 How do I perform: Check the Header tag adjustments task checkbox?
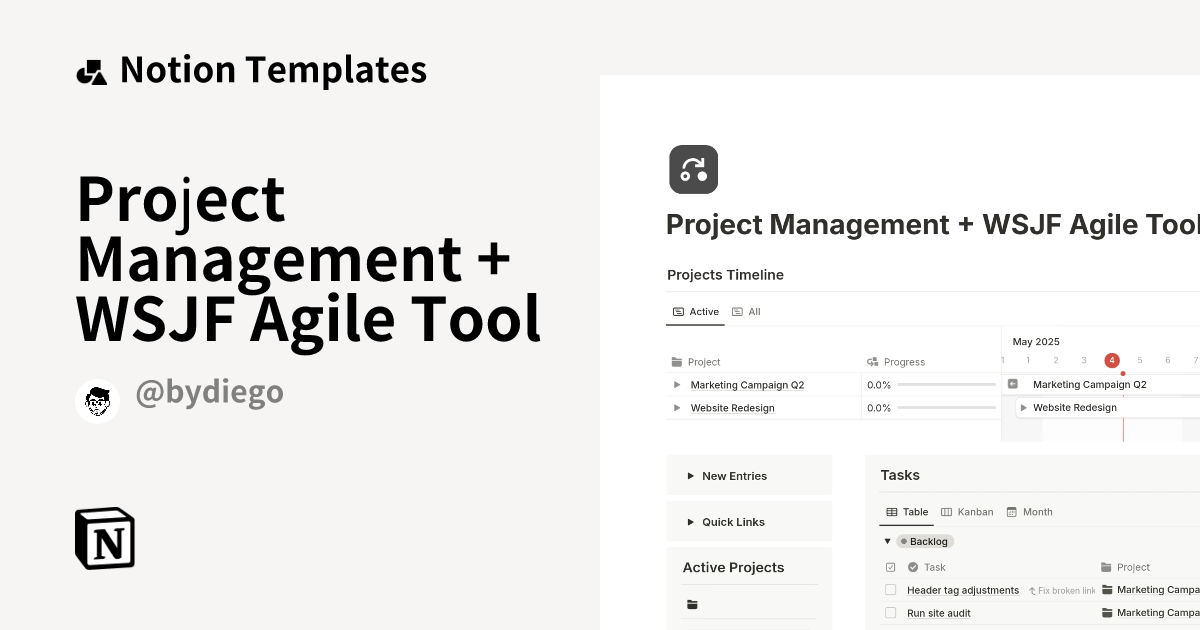891,590
